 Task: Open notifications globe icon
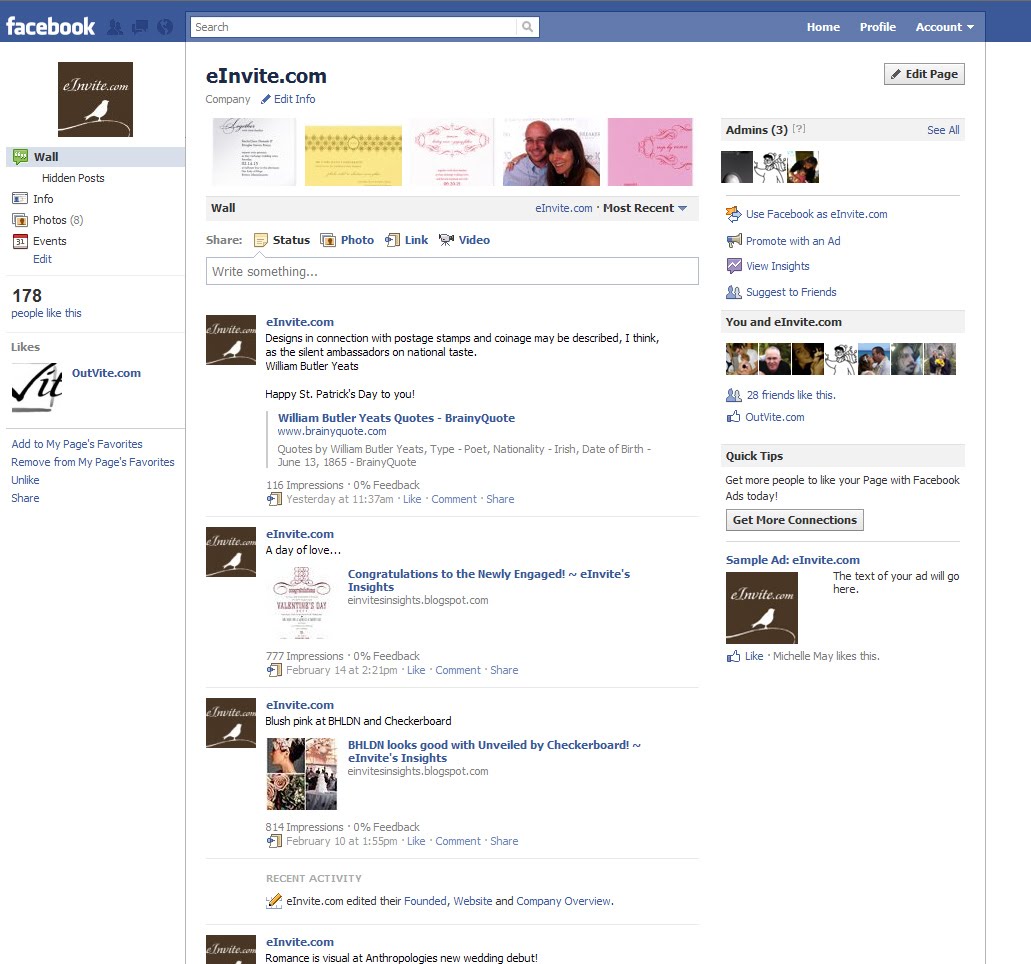click(165, 27)
